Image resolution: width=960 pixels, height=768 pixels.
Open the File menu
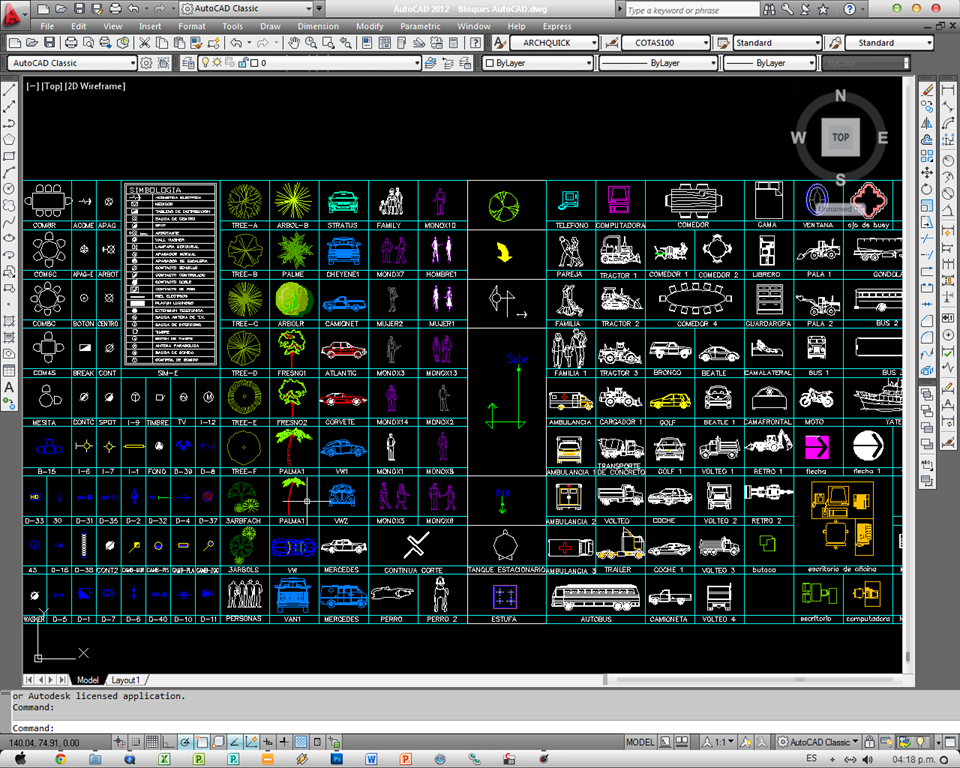click(x=47, y=26)
